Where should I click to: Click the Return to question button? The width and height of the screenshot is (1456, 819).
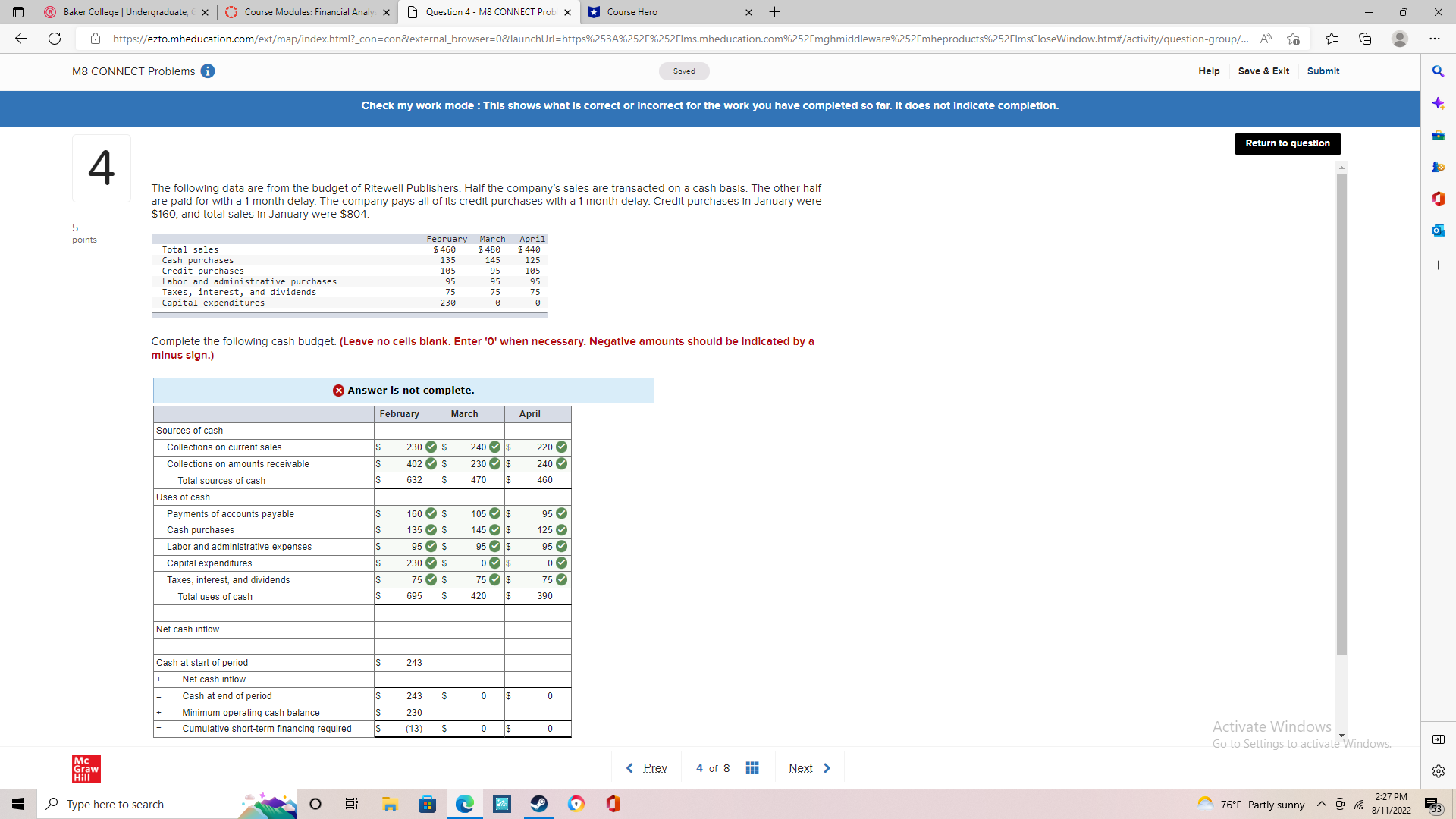(1287, 143)
